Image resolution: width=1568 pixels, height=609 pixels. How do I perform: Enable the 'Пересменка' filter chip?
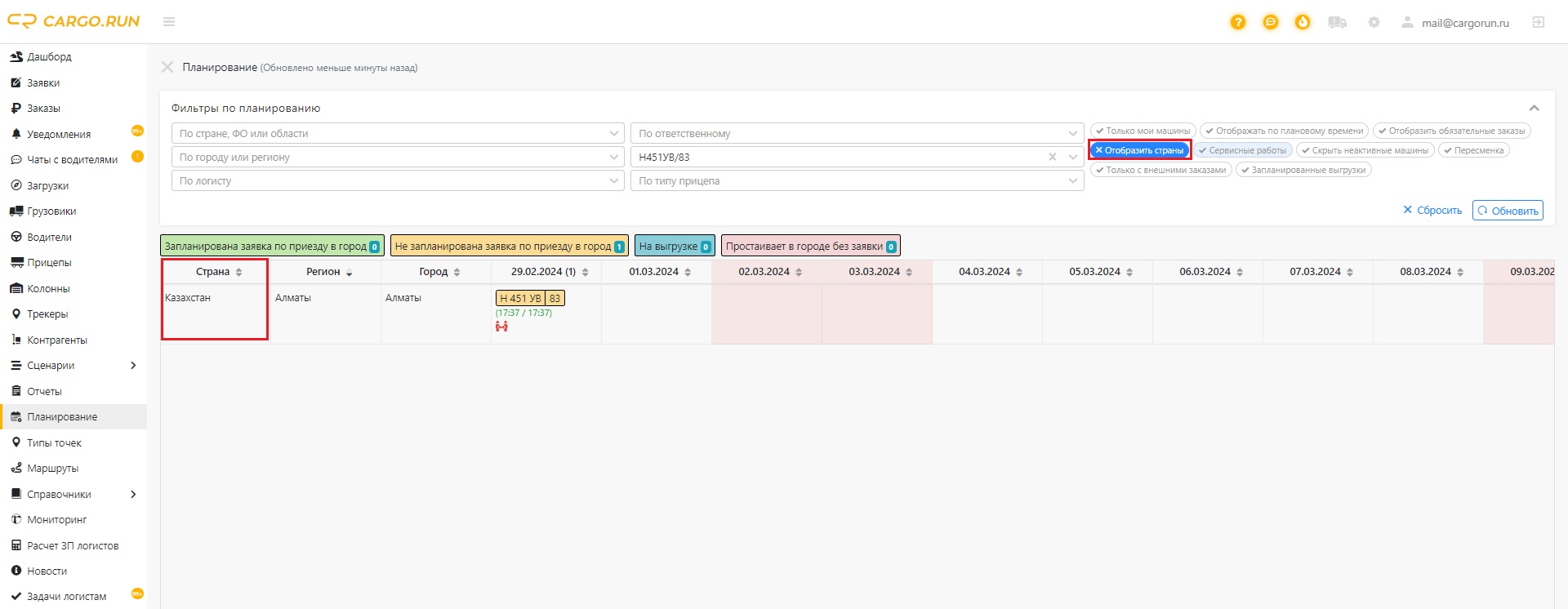[1473, 150]
